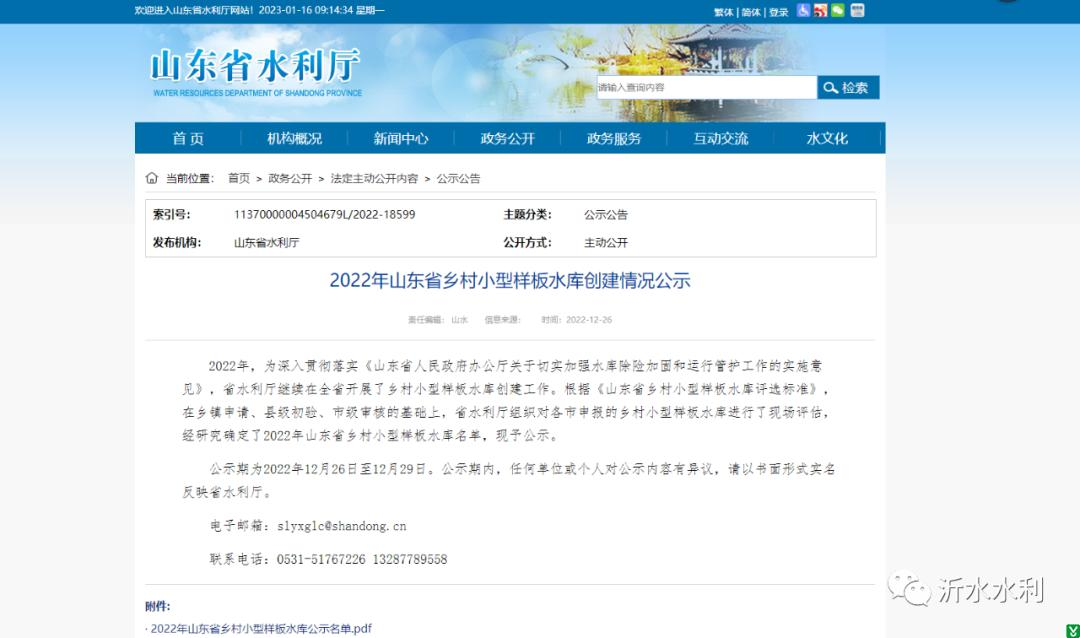Screen dimensions: 1080x638
Task: Open the Weibo icon link
Action: point(821,11)
